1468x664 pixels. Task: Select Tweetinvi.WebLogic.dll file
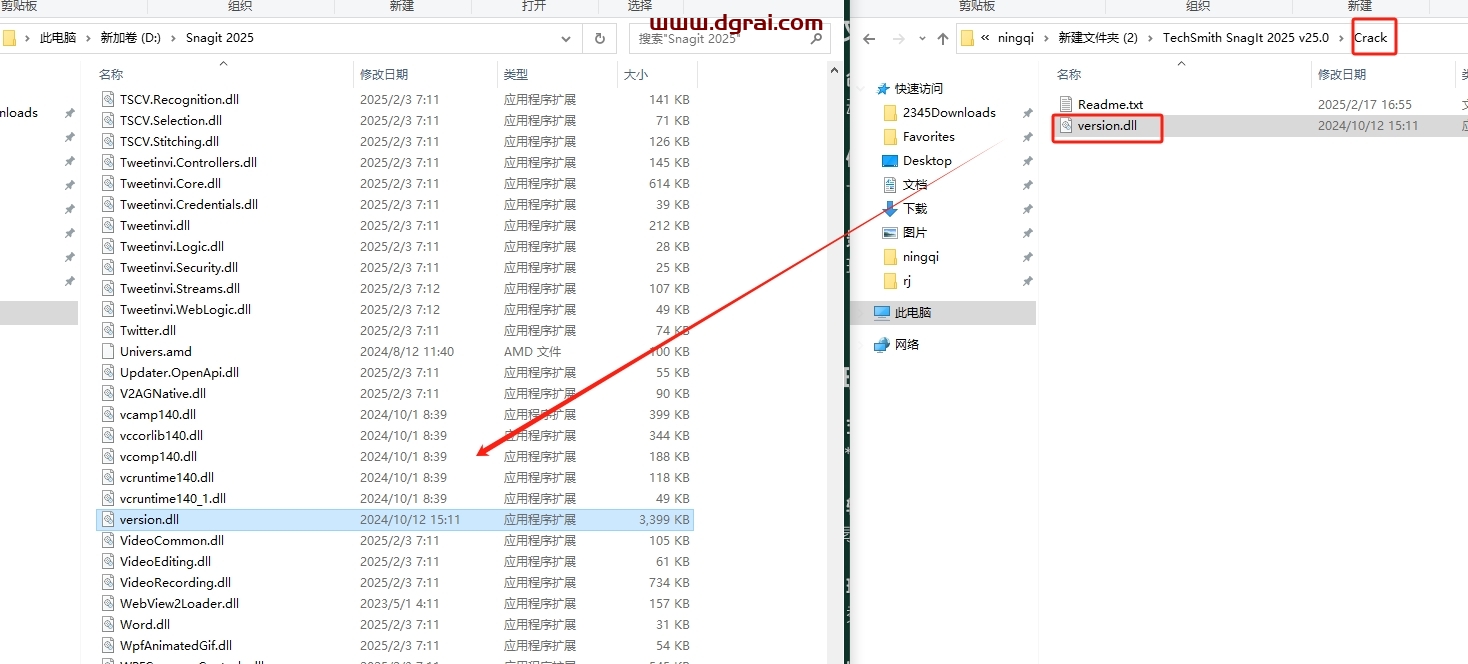coord(185,309)
